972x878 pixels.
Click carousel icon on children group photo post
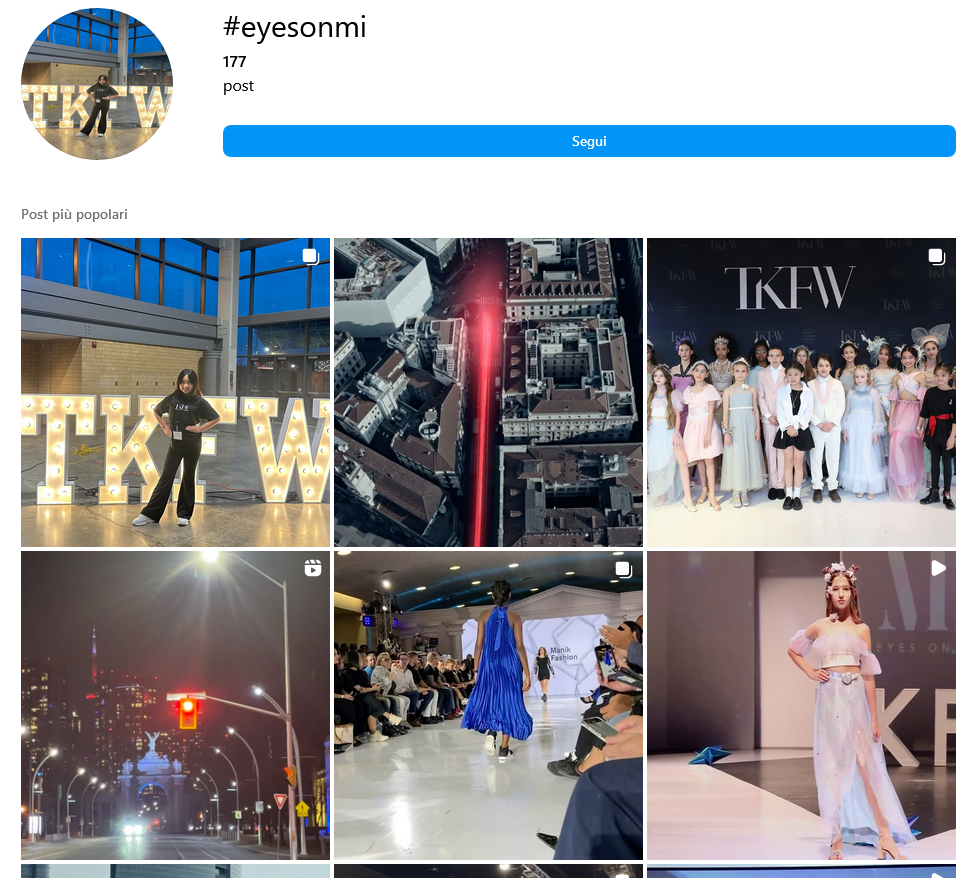[x=937, y=257]
